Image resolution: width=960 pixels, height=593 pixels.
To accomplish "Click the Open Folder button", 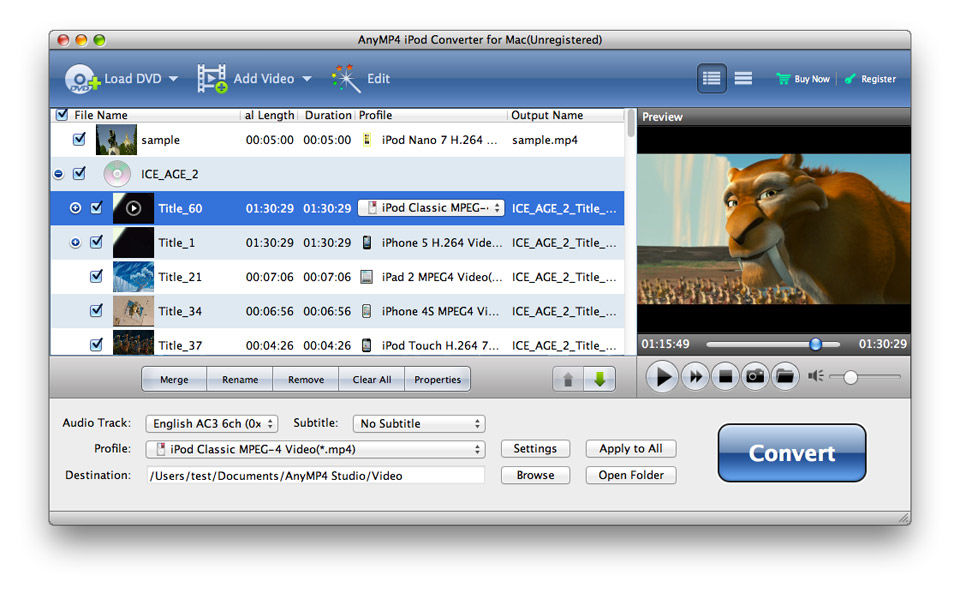I will pyautogui.click(x=631, y=475).
